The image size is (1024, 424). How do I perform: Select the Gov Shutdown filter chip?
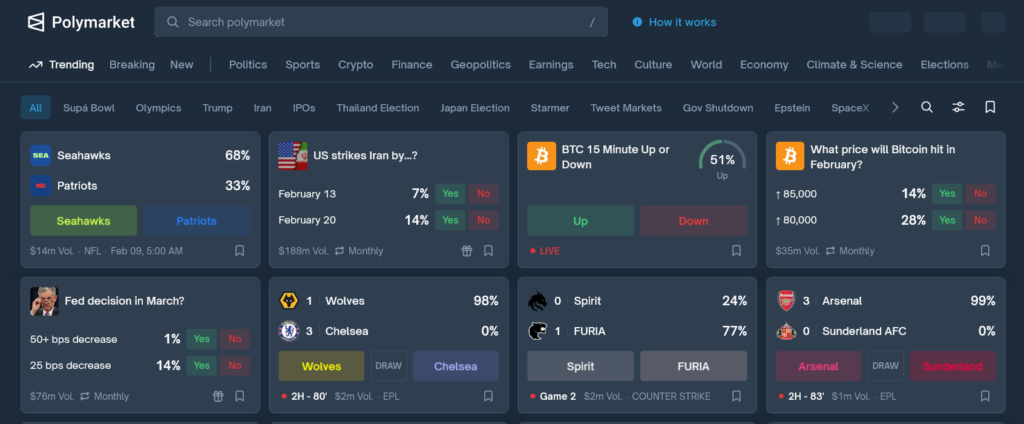[718, 108]
